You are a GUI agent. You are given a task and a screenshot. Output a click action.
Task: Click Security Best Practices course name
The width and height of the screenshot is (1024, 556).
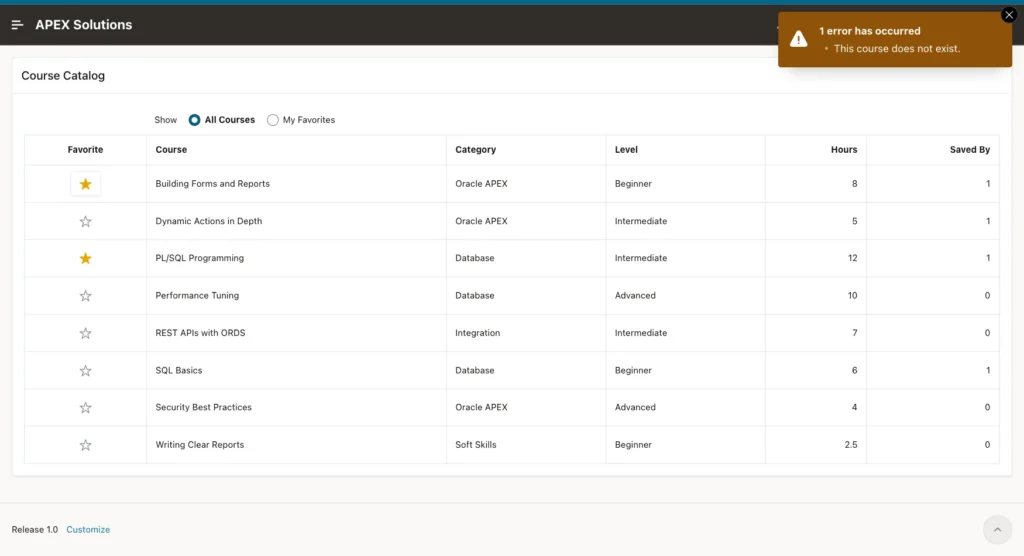pos(203,407)
